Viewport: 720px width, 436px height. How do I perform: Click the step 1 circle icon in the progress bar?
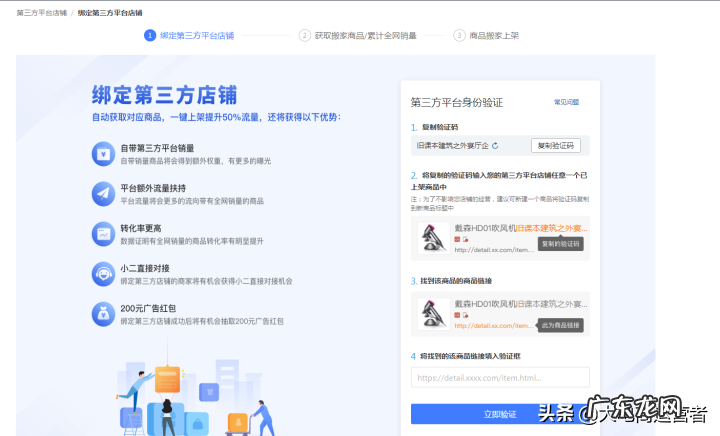[150, 35]
